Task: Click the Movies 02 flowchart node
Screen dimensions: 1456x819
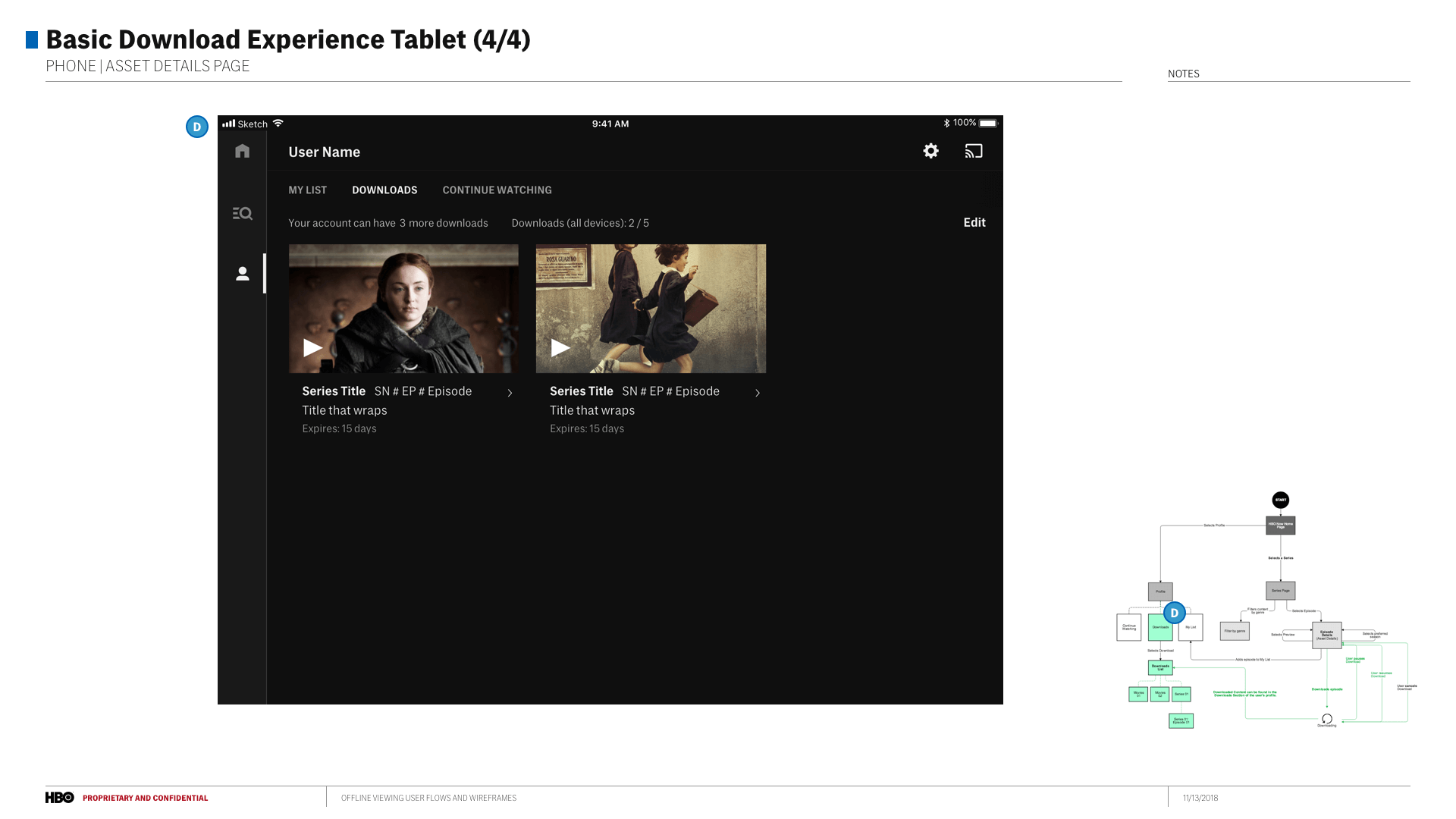Action: pyautogui.click(x=1159, y=694)
